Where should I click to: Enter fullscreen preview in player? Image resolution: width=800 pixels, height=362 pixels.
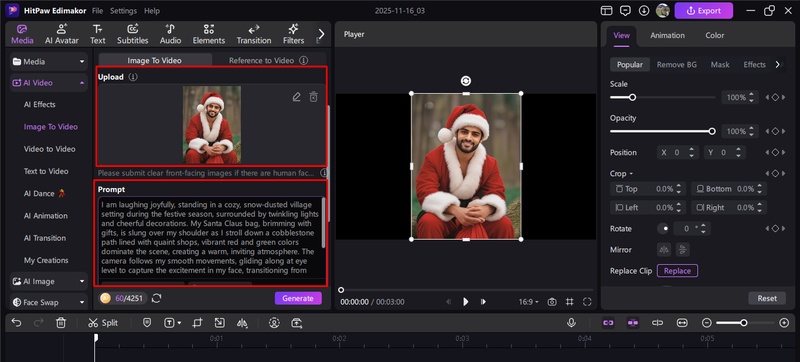pyautogui.click(x=587, y=302)
